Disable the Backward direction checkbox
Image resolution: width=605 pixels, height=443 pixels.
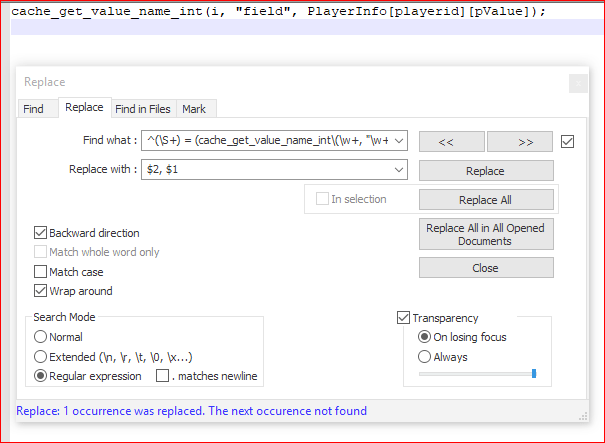pos(41,233)
